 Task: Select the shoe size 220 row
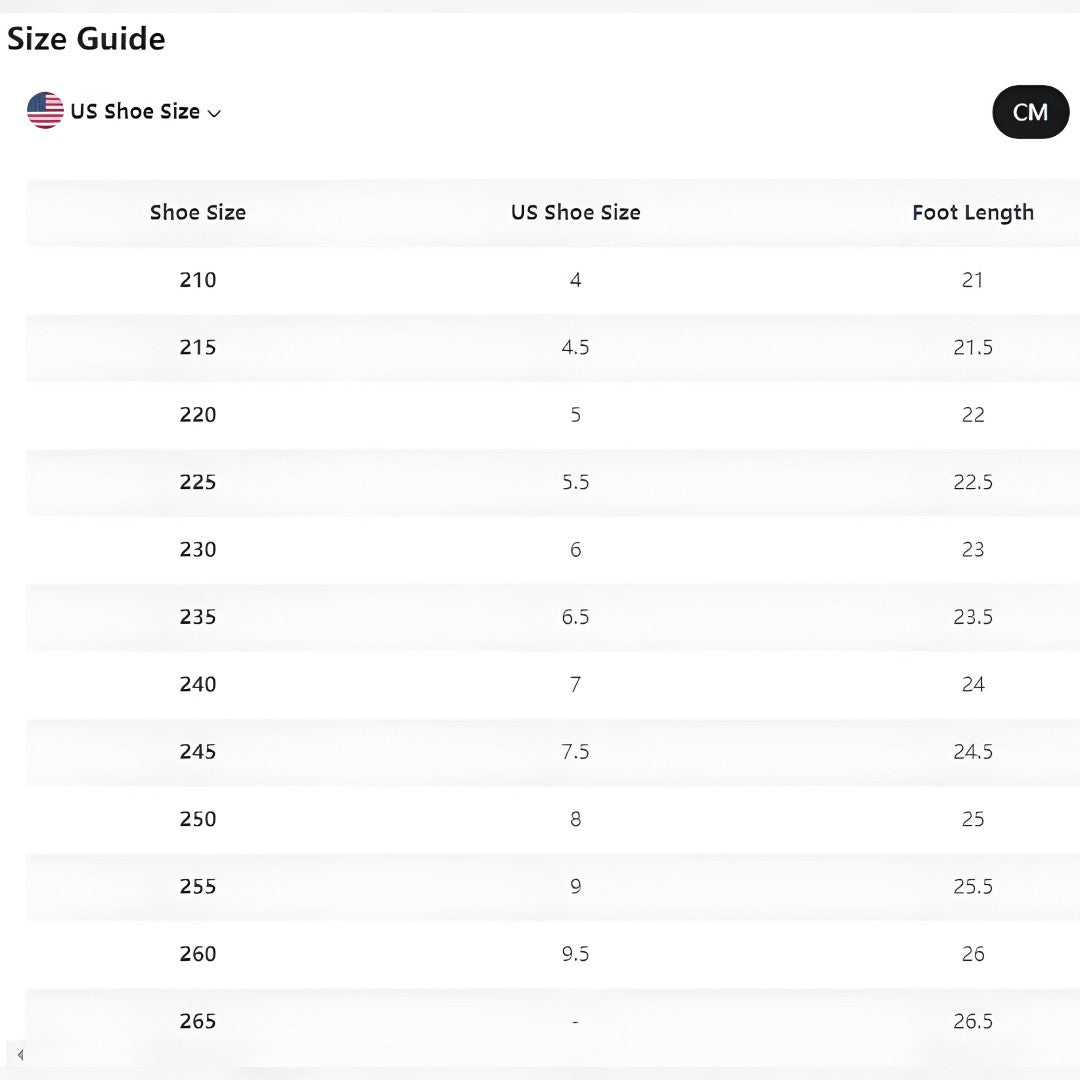[198, 415]
